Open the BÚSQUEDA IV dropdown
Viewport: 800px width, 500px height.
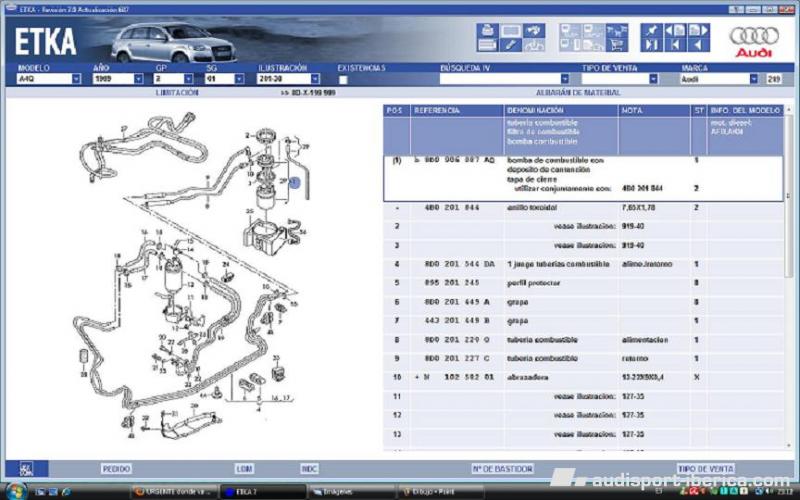pos(564,79)
